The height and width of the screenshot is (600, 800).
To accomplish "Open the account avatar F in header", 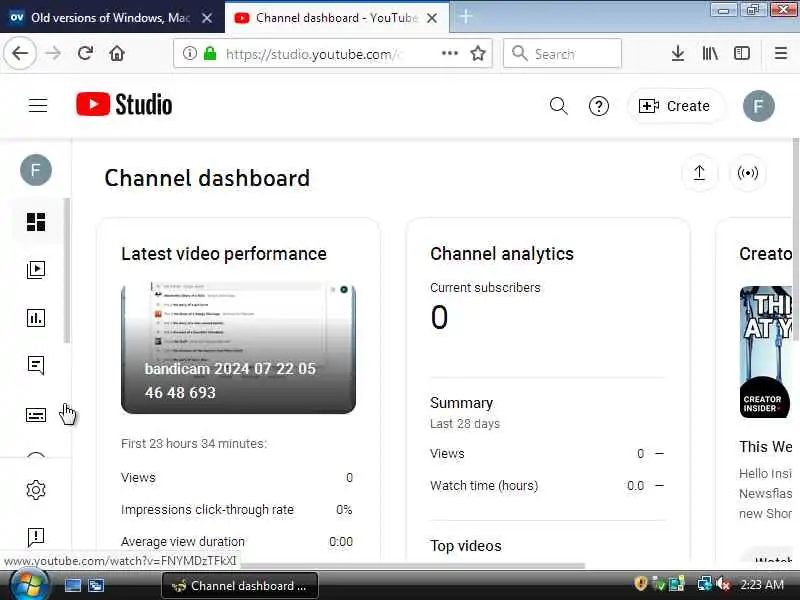I will click(758, 106).
